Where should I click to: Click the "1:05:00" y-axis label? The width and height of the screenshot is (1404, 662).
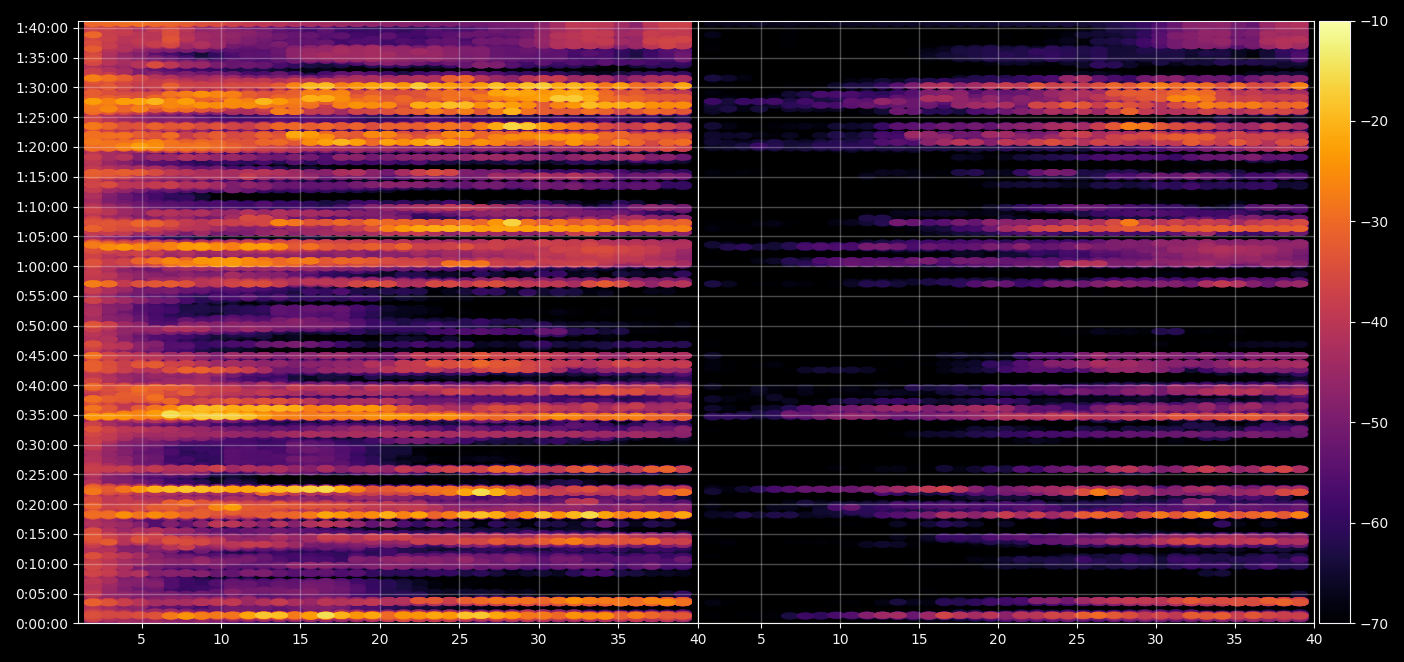42,237
